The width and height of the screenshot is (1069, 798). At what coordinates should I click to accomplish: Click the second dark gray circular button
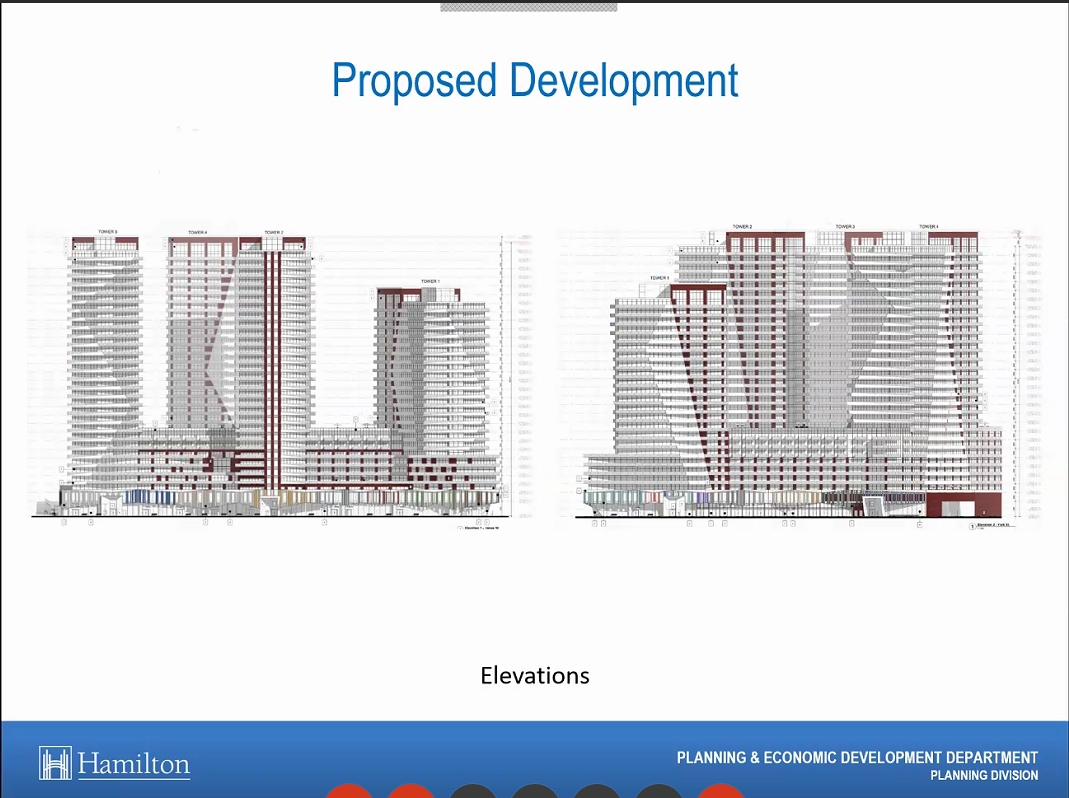pos(535,791)
